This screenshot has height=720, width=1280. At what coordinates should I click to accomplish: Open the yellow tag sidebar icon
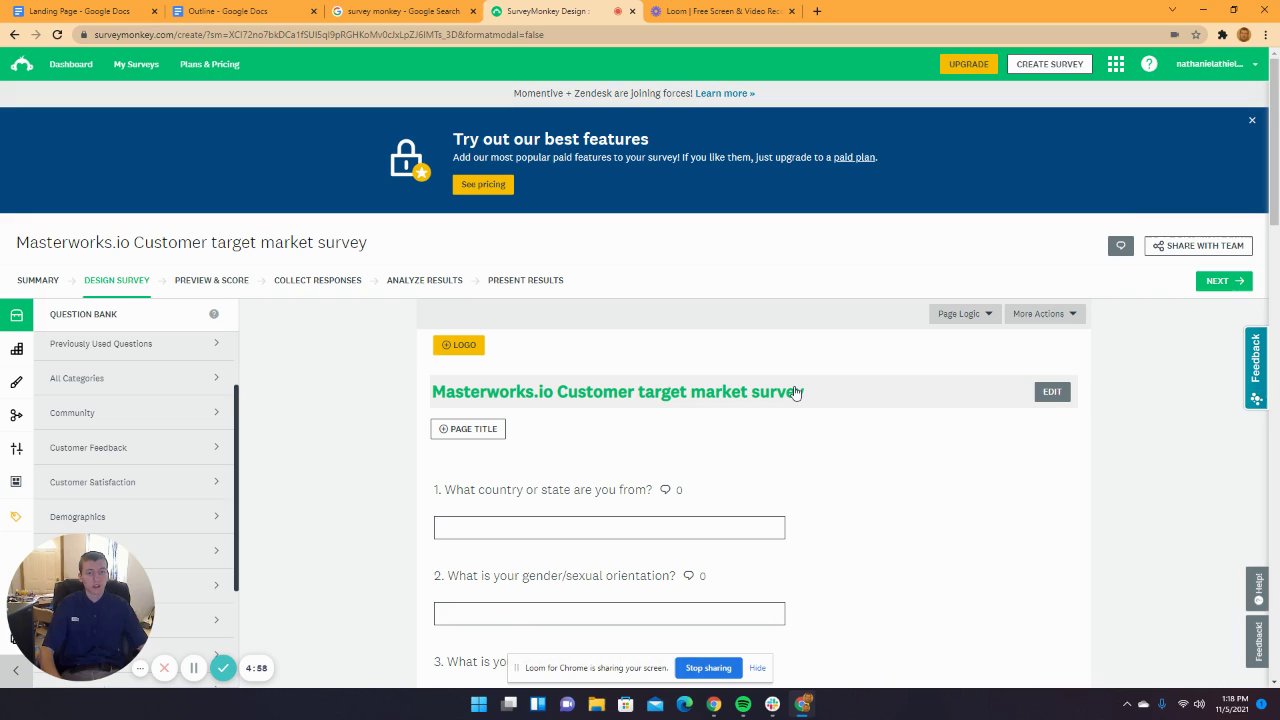point(16,517)
